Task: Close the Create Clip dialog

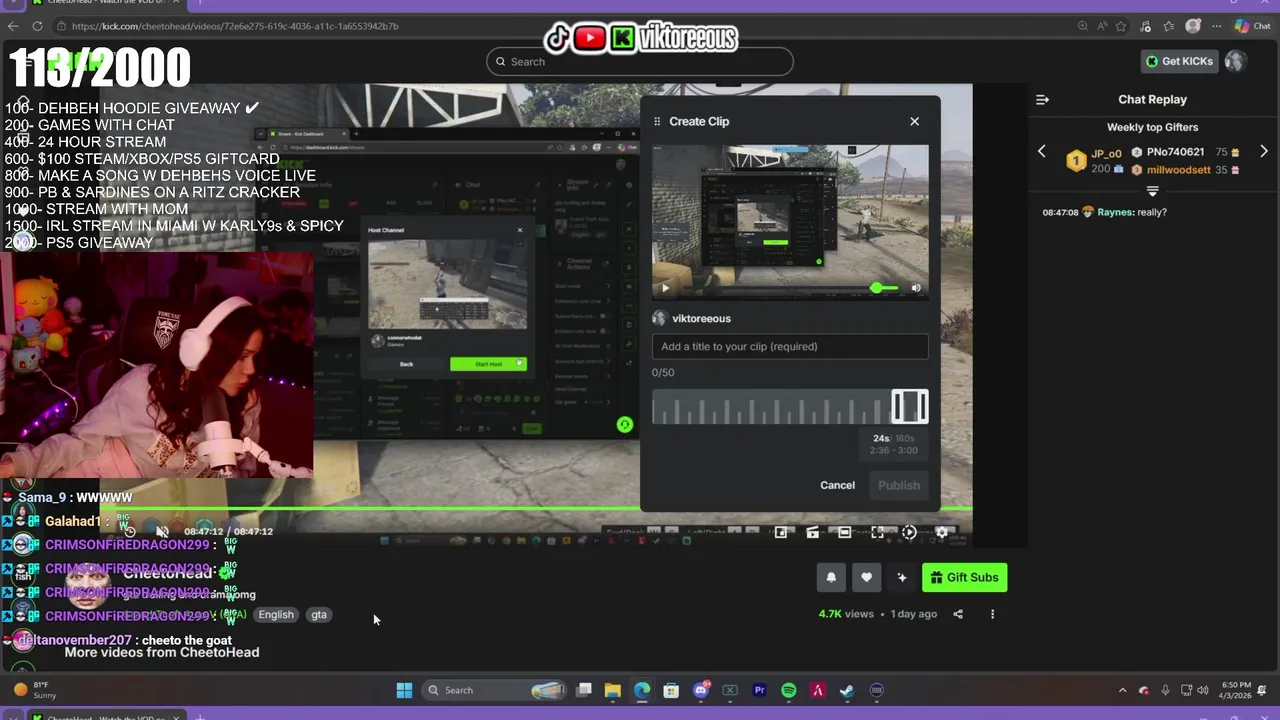Action: coord(914,121)
